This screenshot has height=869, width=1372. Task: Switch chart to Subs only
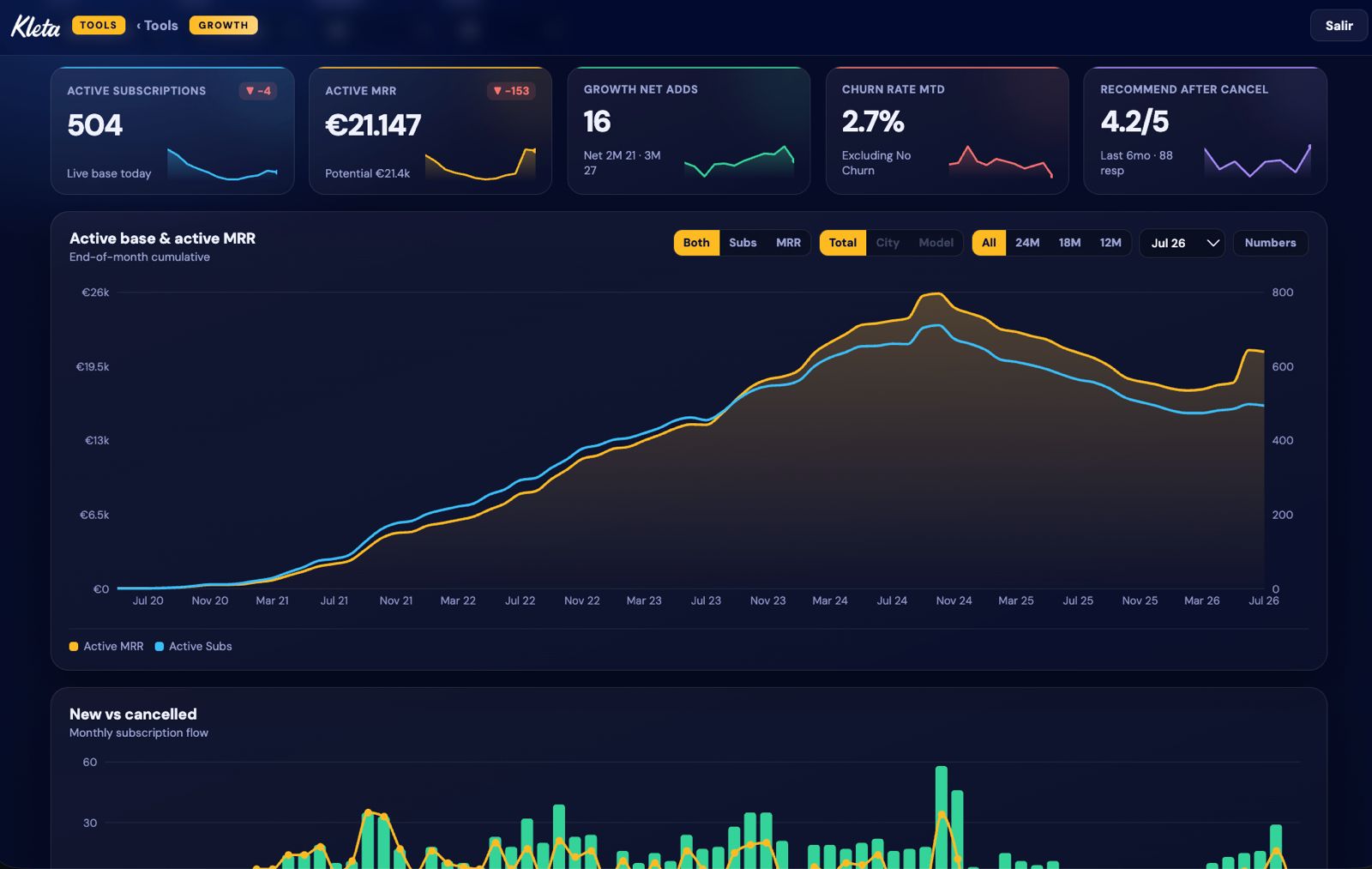(x=743, y=243)
